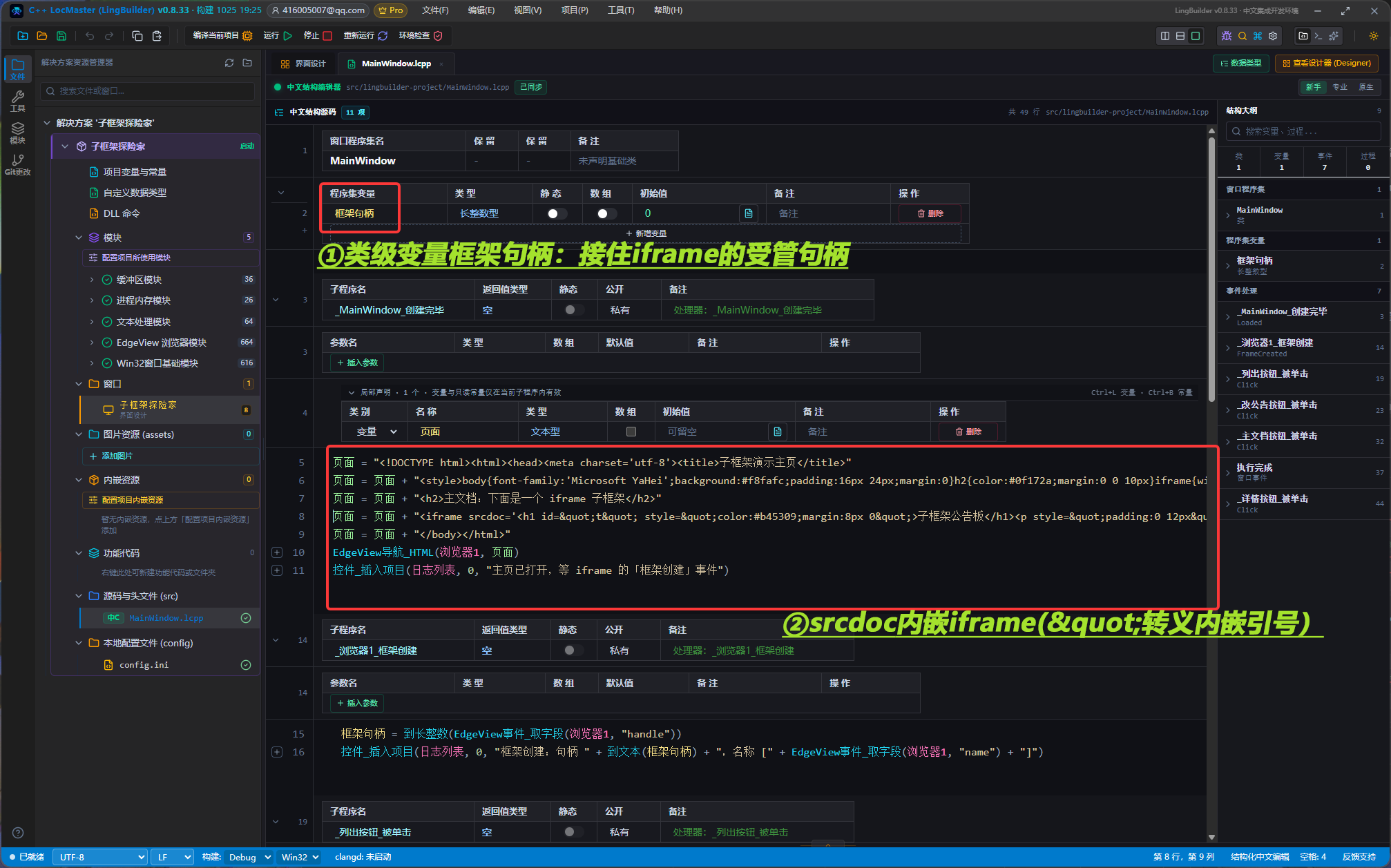Switch to 专业 mode tab
The image size is (1391, 868).
coord(1340,87)
